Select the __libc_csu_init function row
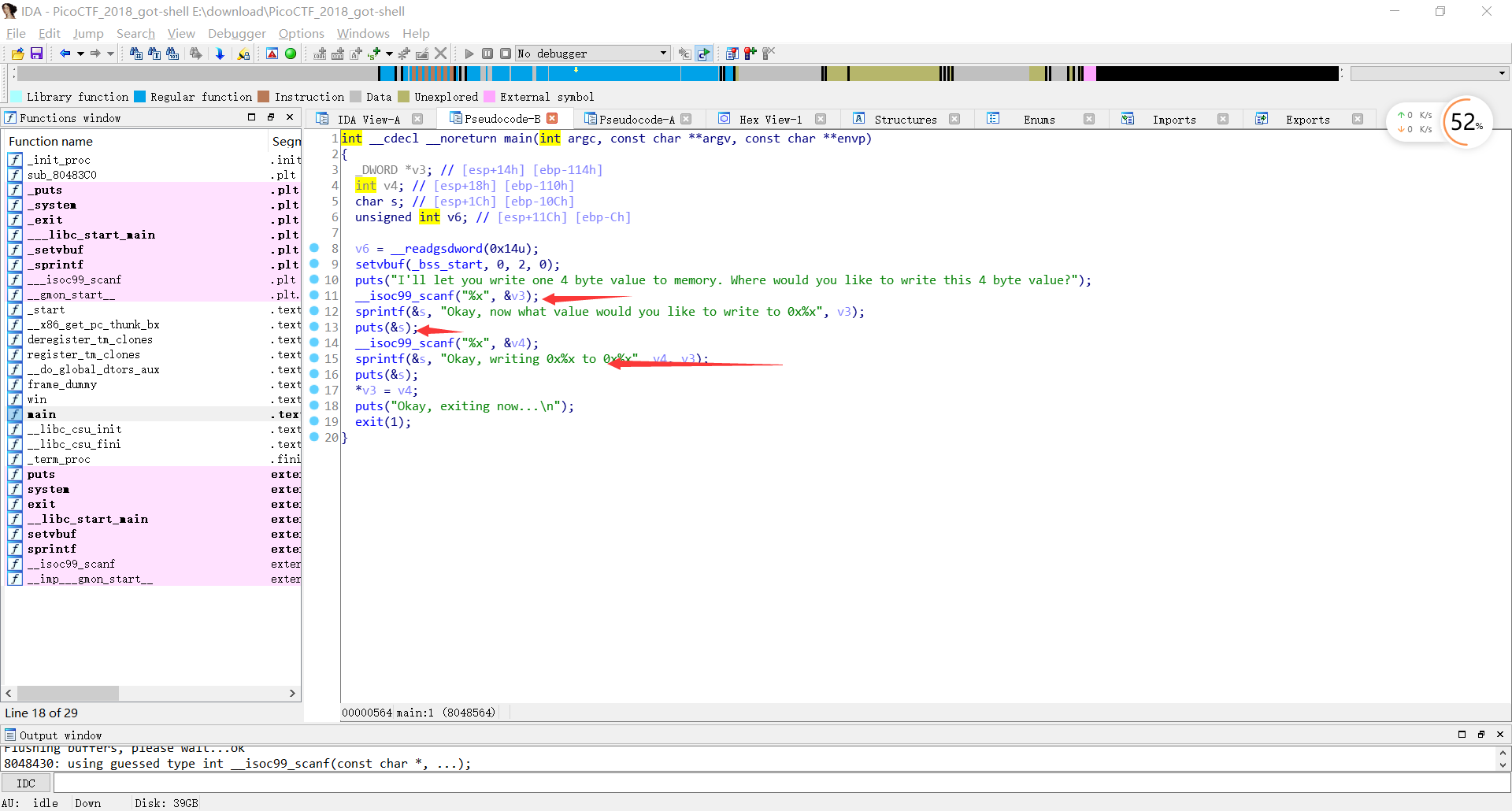 click(x=152, y=429)
